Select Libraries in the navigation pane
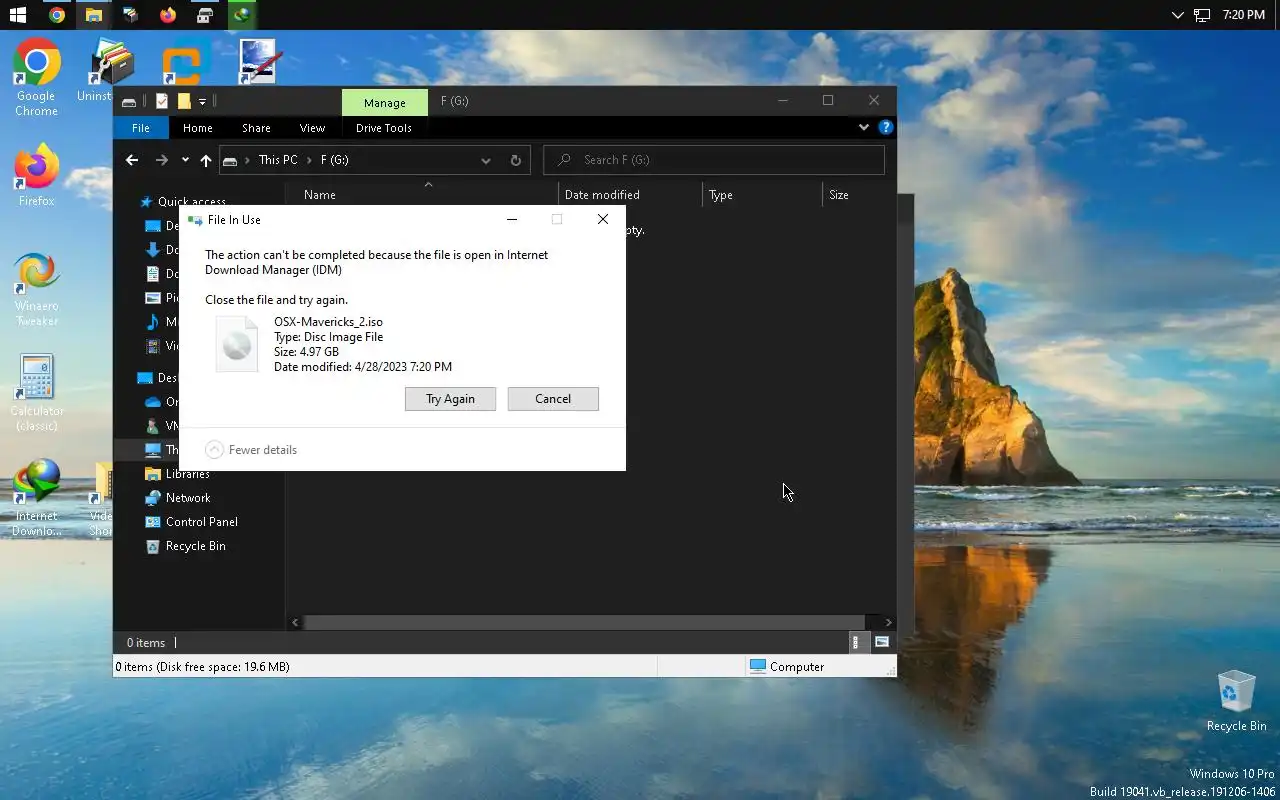This screenshot has height=800, width=1280. [x=187, y=474]
